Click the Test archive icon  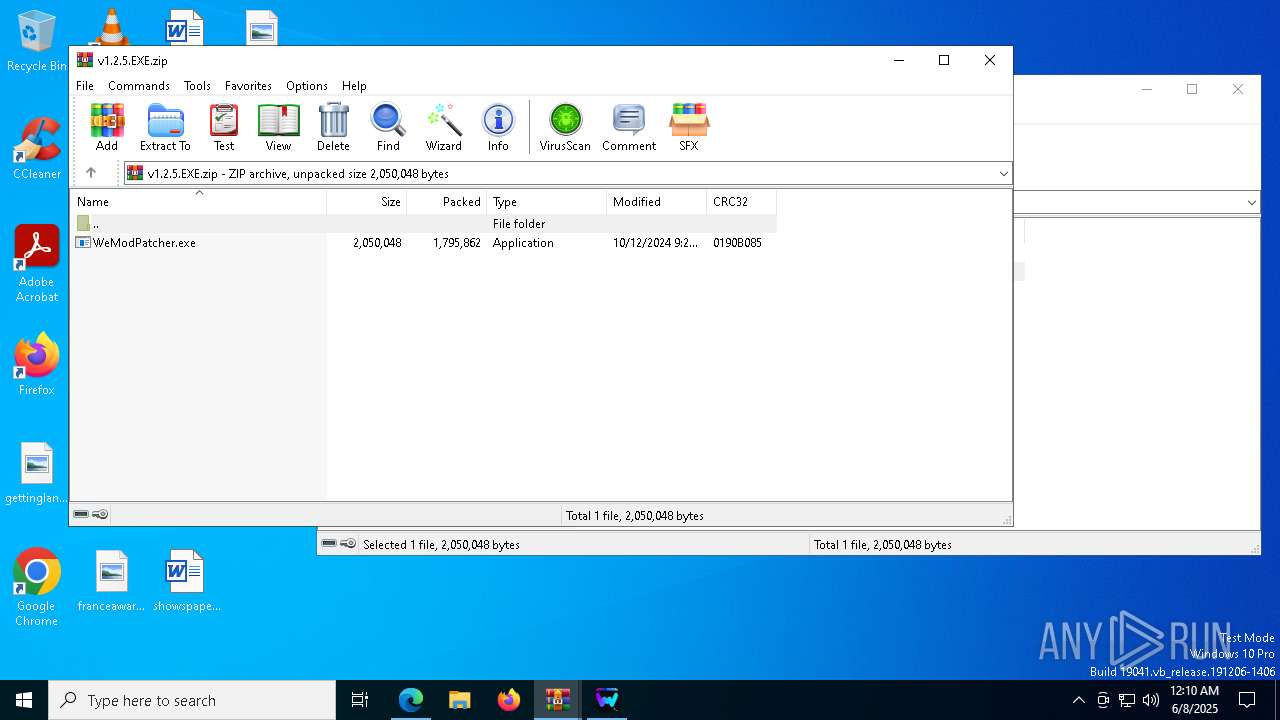click(x=224, y=127)
